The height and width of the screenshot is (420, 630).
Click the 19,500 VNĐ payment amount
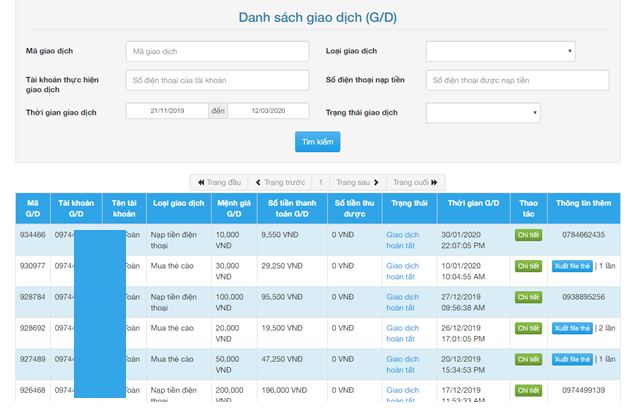(282, 328)
